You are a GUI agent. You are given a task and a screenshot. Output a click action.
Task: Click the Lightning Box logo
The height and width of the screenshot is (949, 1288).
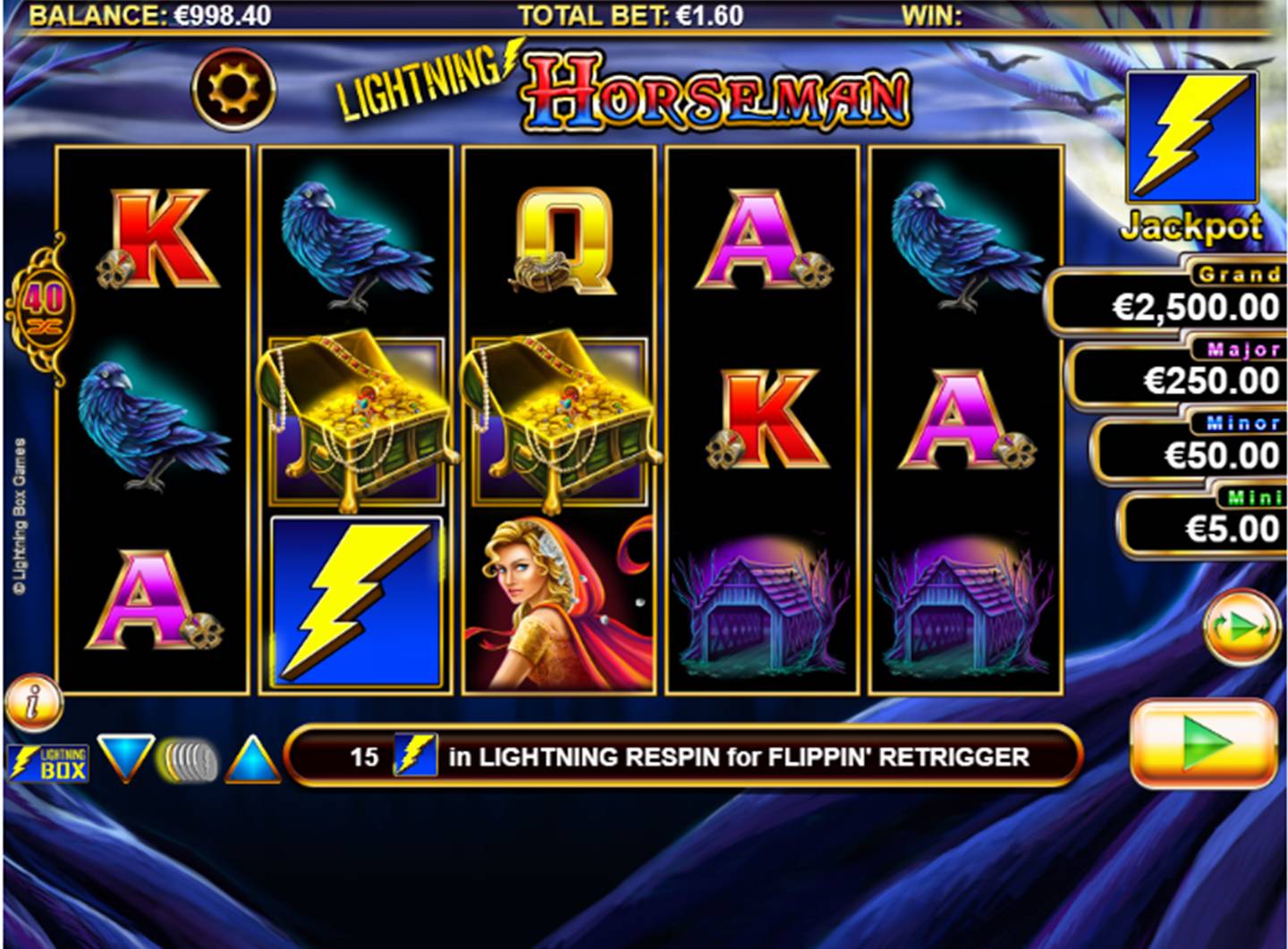pos(49,762)
